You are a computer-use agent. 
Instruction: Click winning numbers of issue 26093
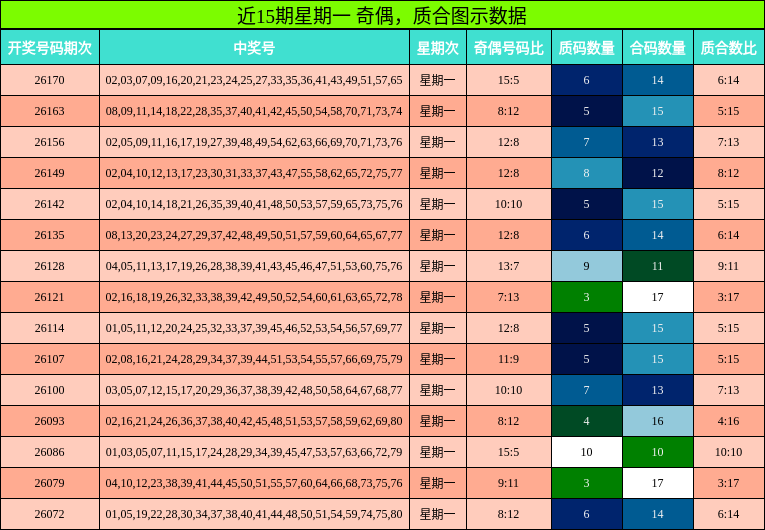click(x=254, y=421)
